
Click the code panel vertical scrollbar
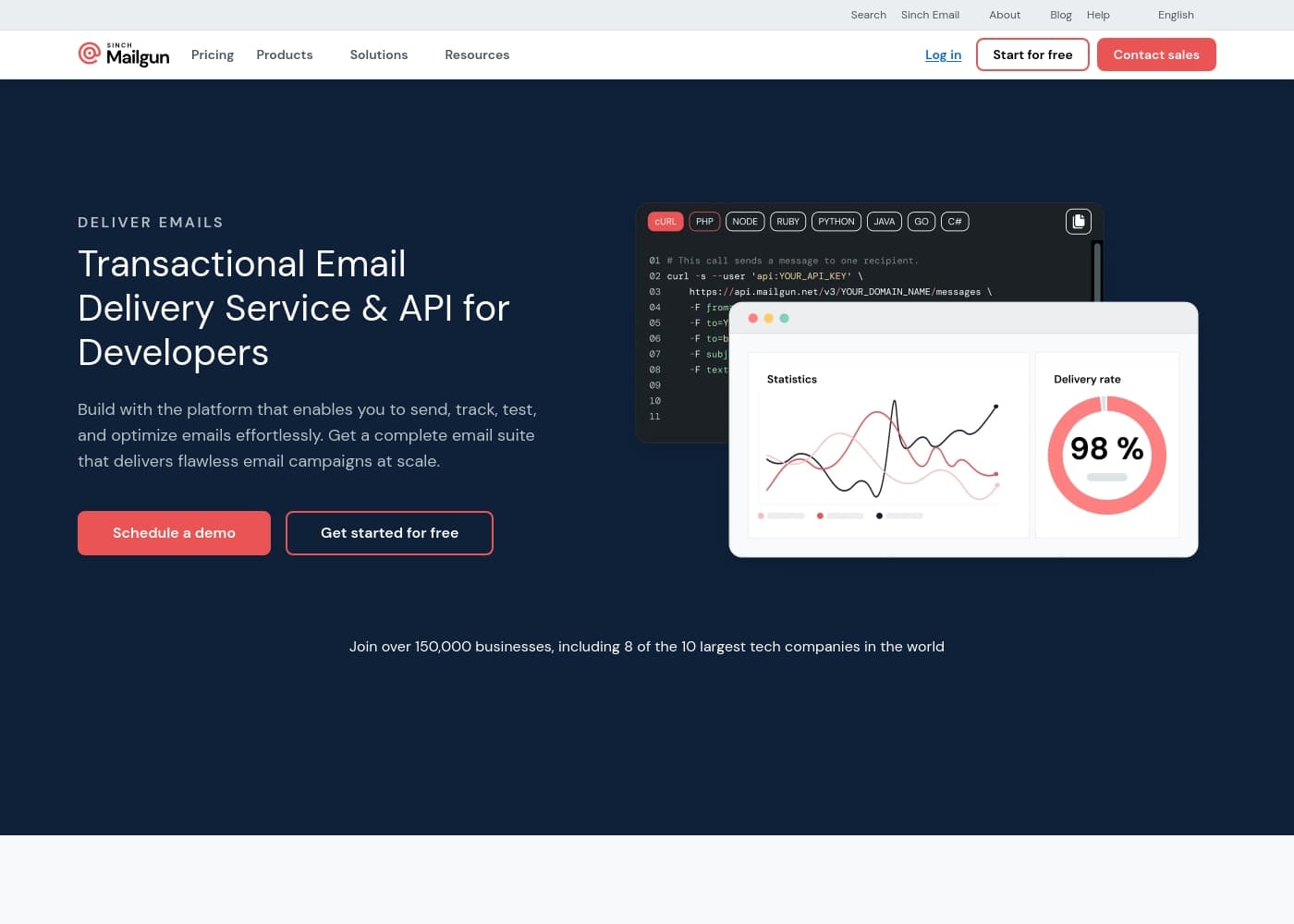[x=1097, y=272]
